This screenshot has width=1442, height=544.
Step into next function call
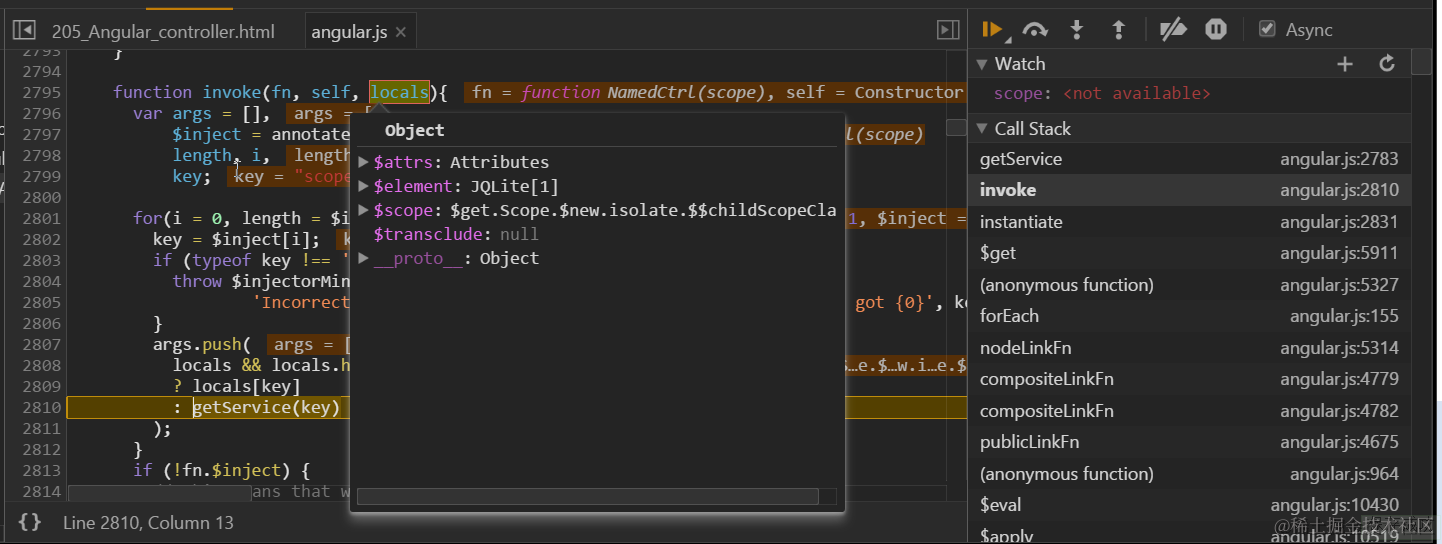(1077, 30)
